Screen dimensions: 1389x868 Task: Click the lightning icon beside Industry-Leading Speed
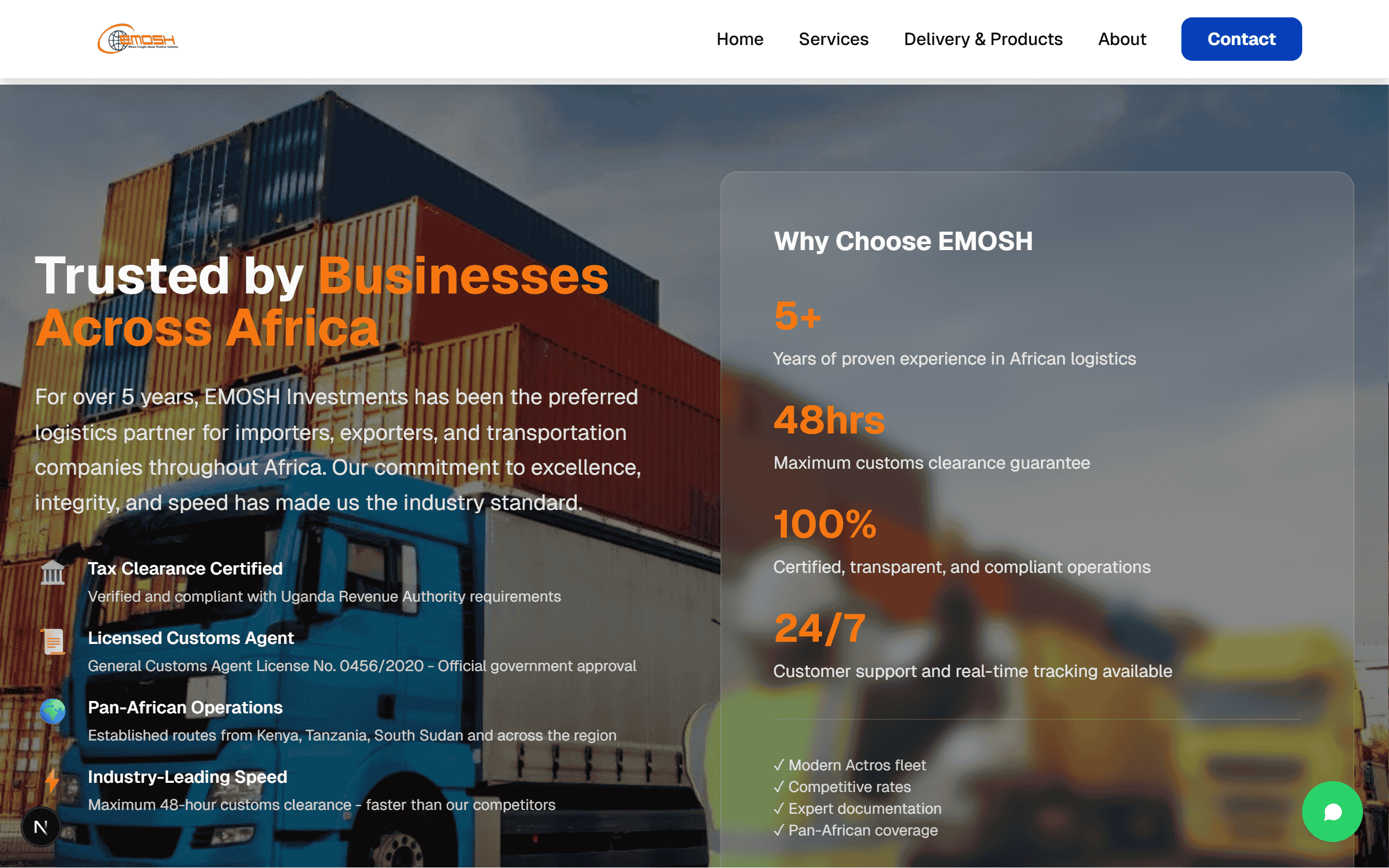coord(52,780)
